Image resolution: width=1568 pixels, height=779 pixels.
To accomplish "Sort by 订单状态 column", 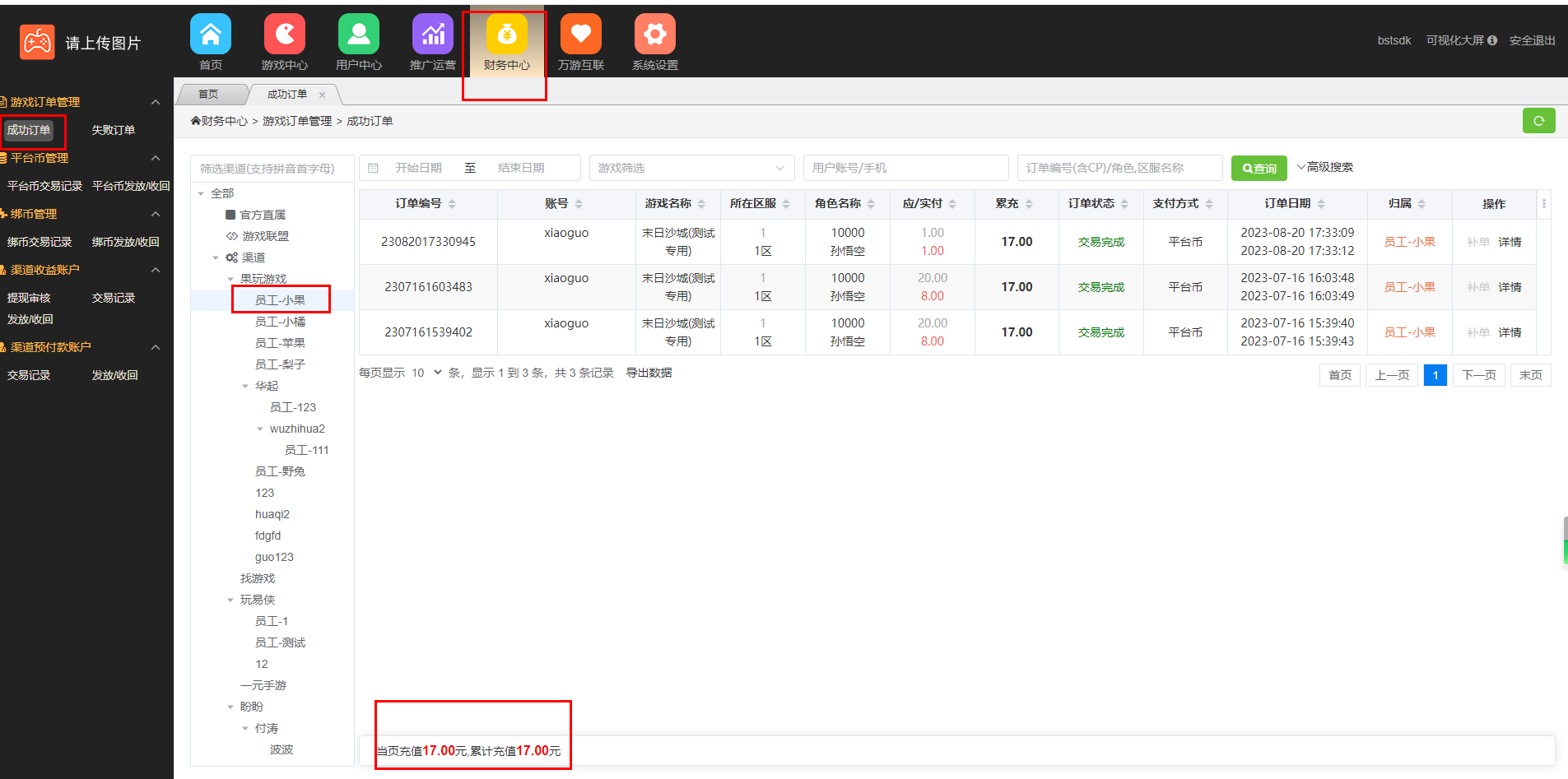I will click(1124, 204).
